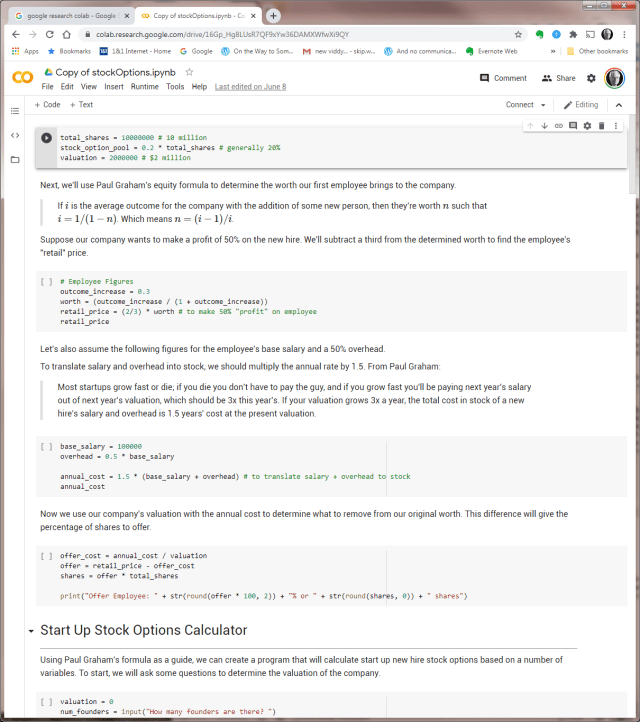Copy link to the selected cell

[558, 126]
